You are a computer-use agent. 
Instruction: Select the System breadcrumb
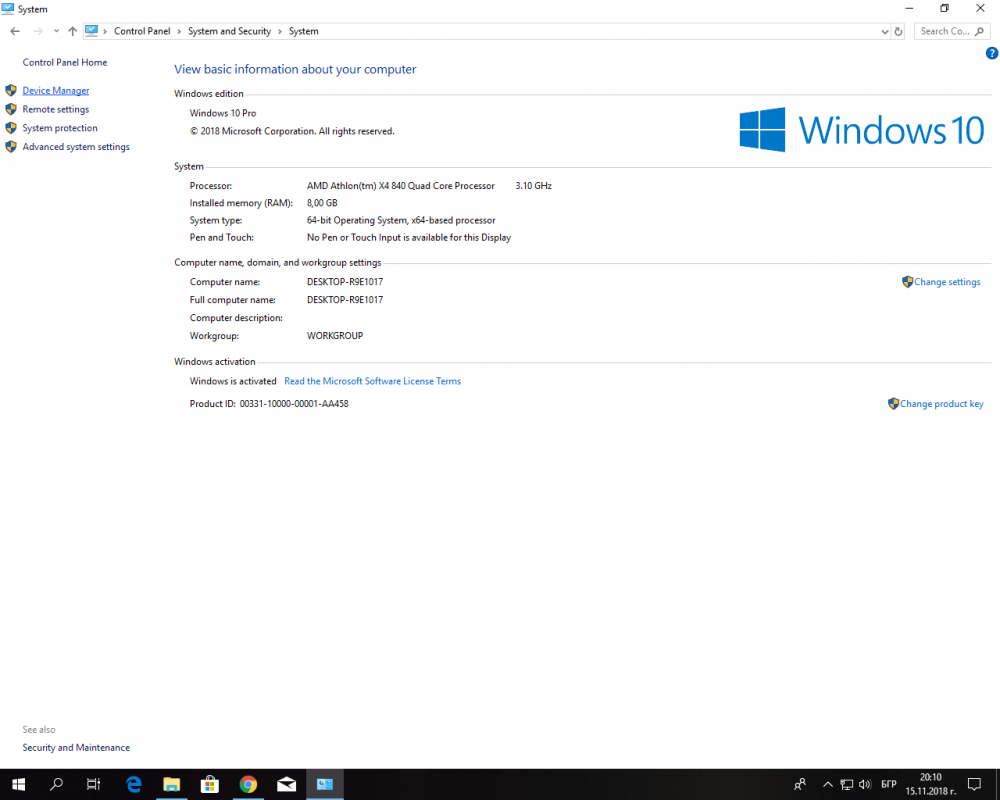[x=304, y=31]
